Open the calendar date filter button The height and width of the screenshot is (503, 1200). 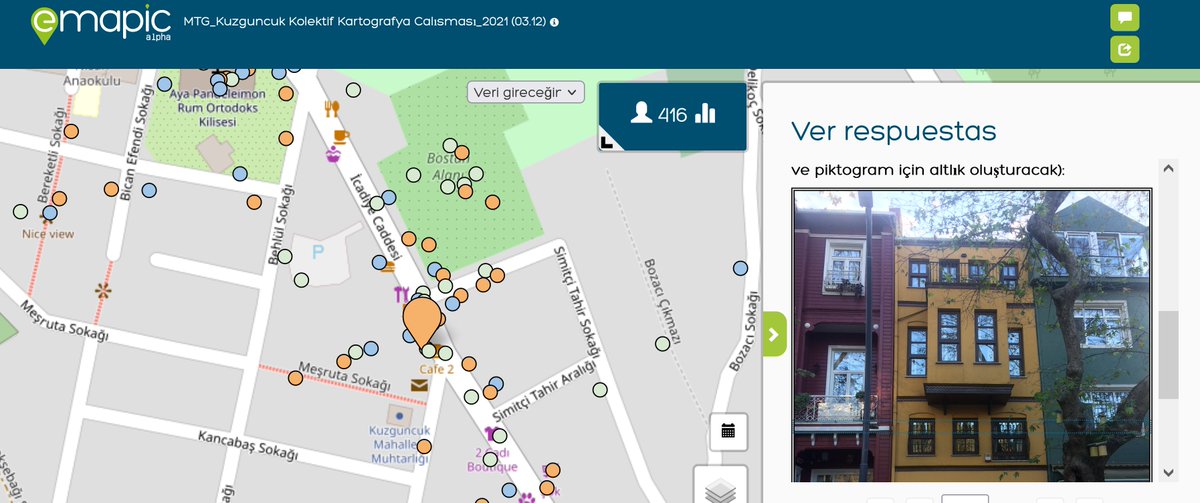click(728, 431)
